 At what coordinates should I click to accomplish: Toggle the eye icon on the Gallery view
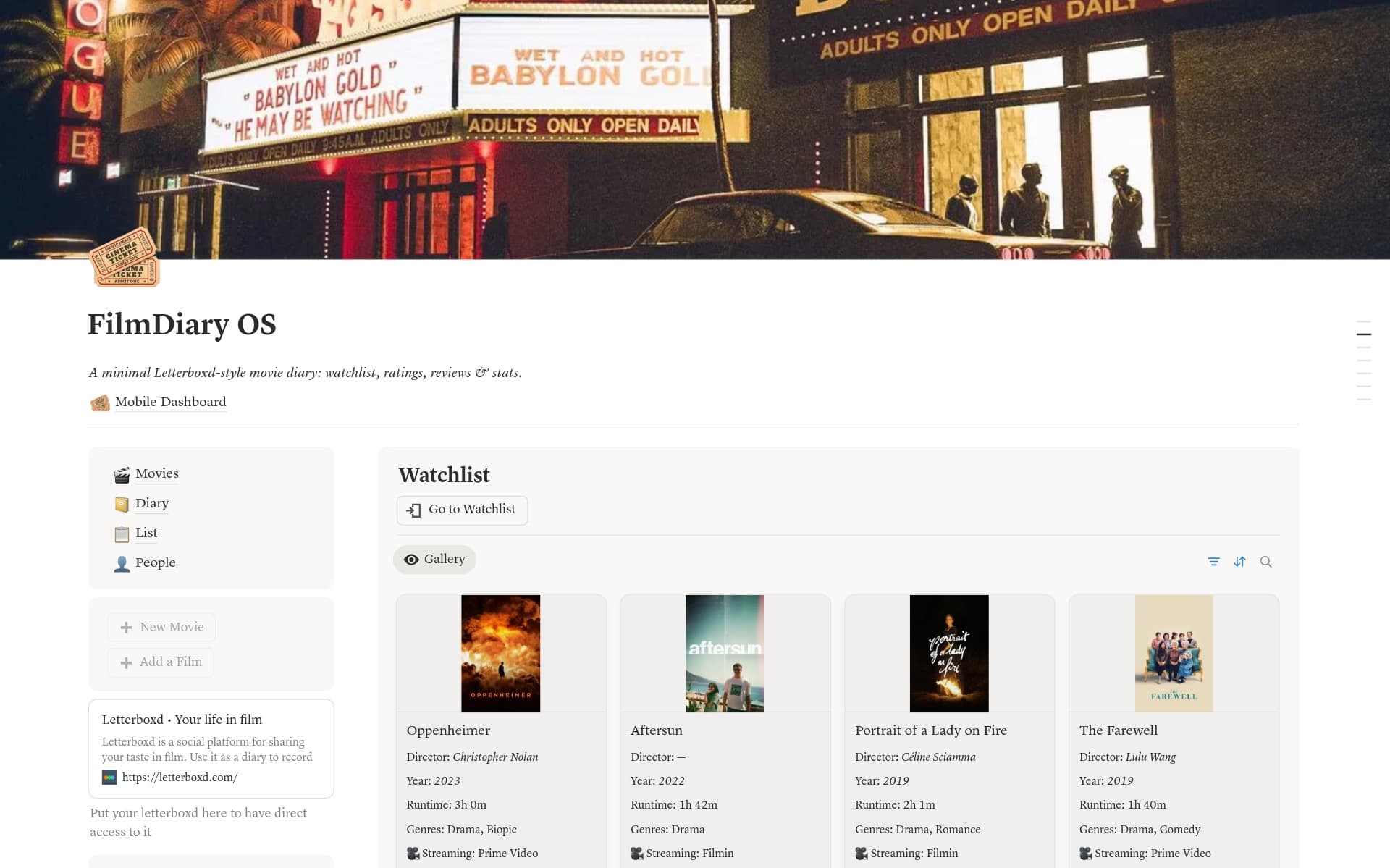tap(412, 559)
